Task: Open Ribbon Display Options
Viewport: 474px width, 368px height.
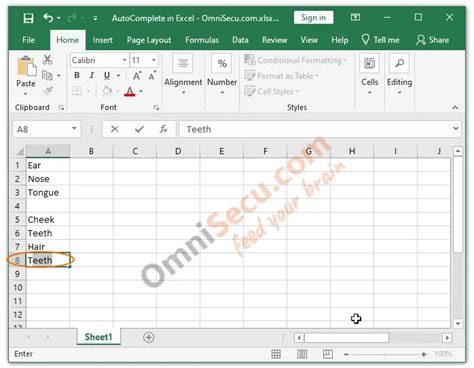Action: click(x=355, y=17)
